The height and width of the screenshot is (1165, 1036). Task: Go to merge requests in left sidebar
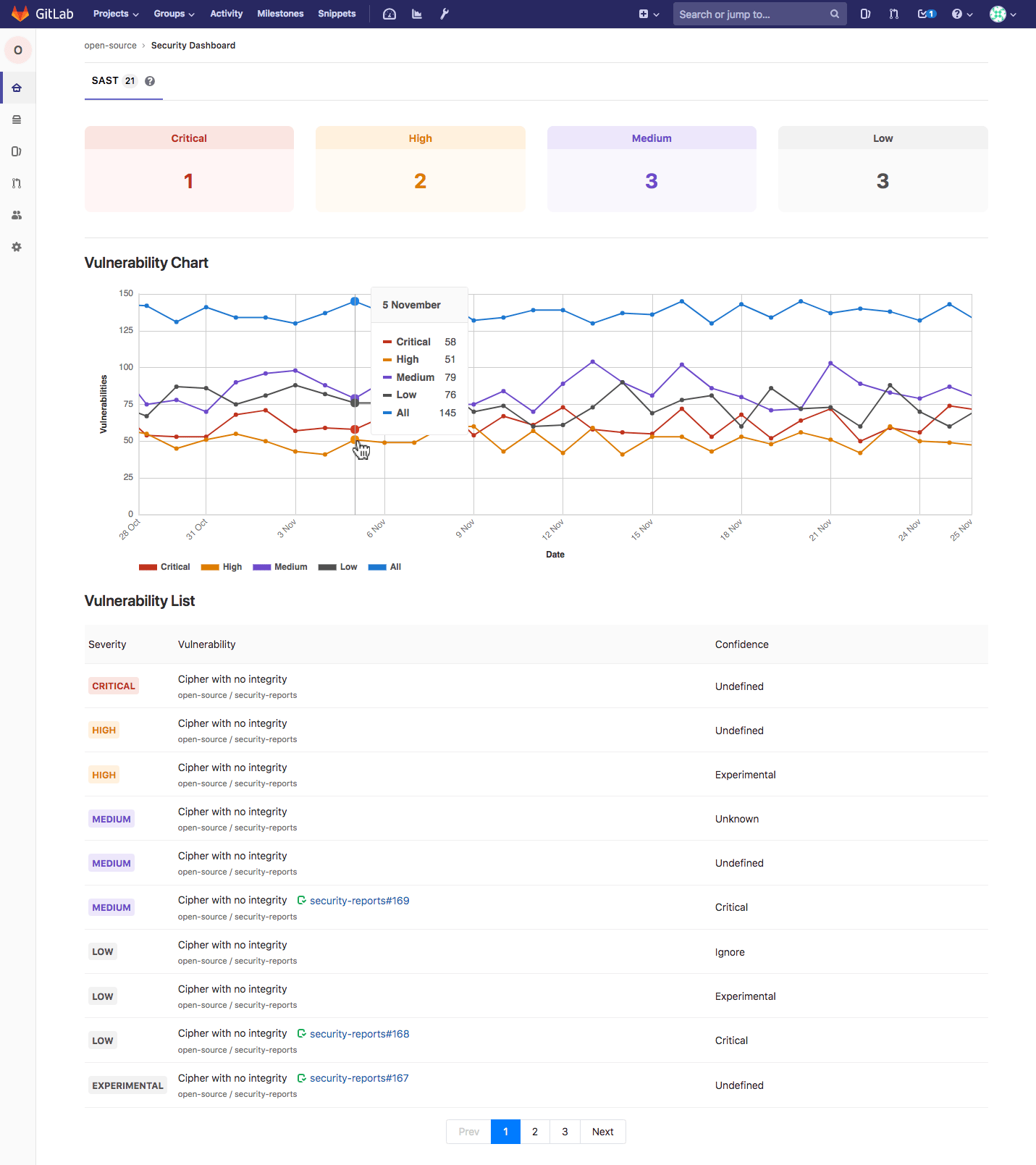point(17,183)
